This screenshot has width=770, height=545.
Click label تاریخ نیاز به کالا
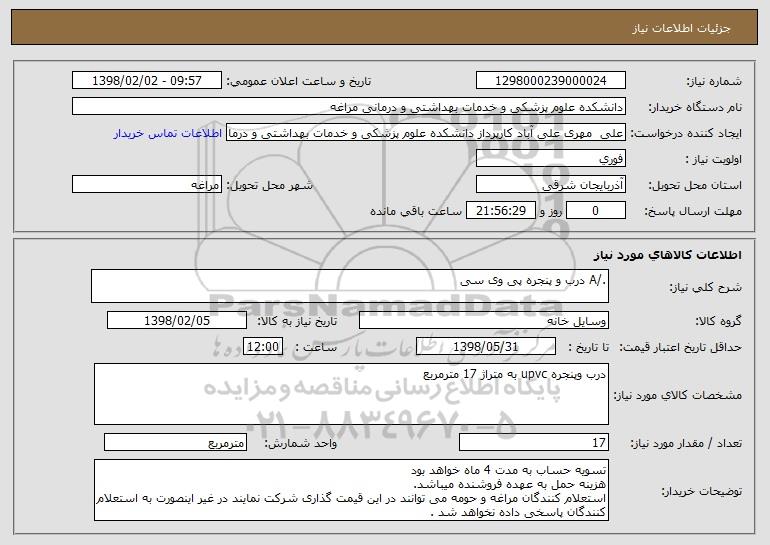(297, 321)
